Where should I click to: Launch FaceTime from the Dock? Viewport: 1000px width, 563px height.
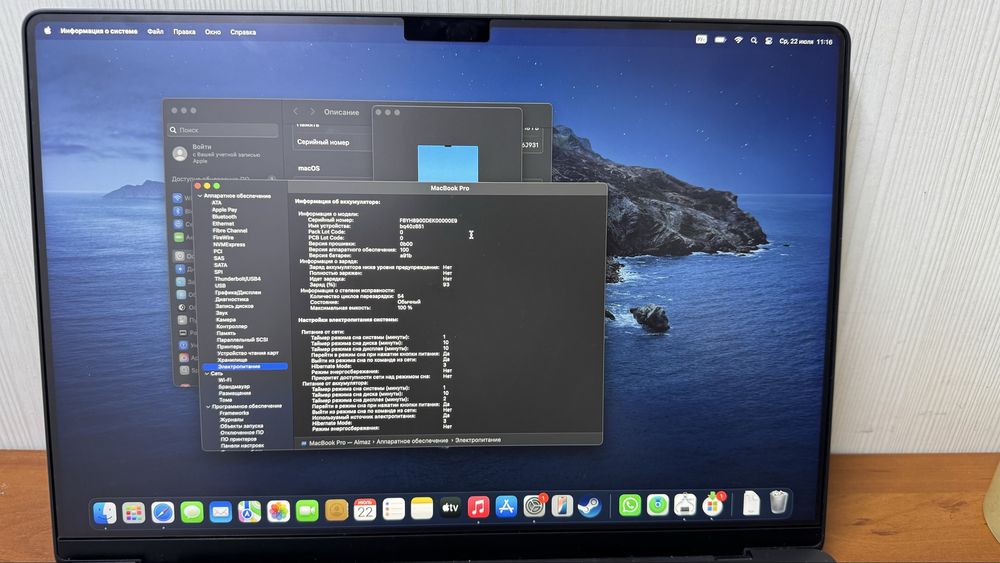(307, 510)
